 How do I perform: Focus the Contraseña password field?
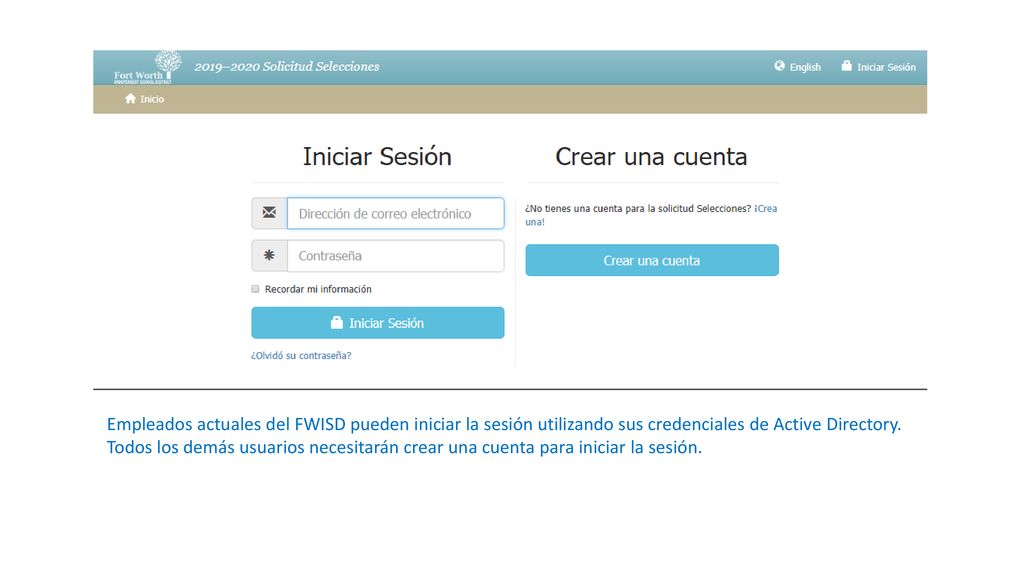click(395, 256)
